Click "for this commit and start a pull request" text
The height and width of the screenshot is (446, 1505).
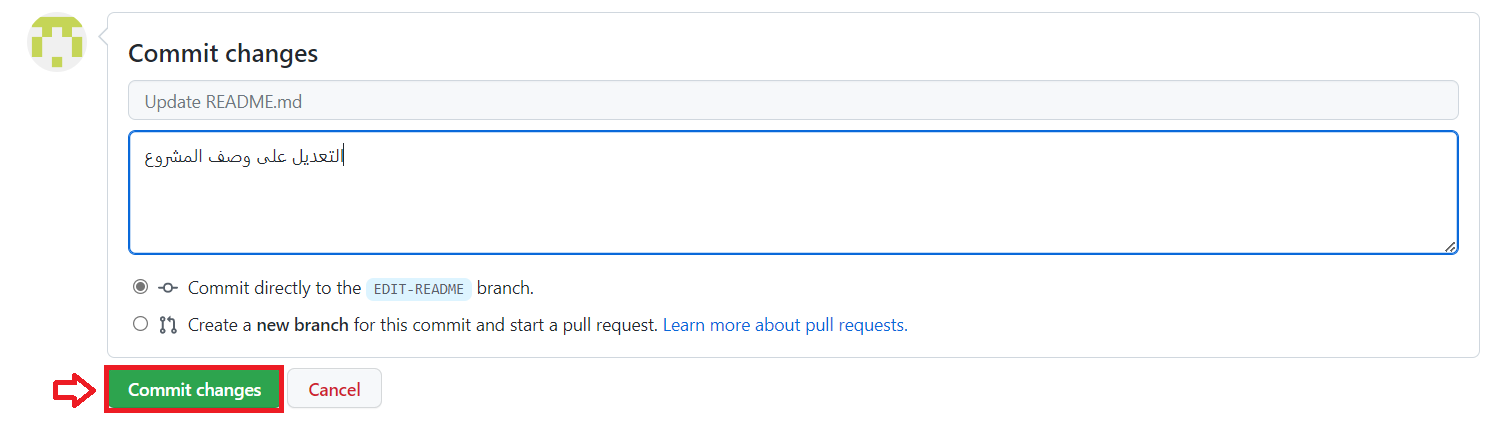click(505, 325)
